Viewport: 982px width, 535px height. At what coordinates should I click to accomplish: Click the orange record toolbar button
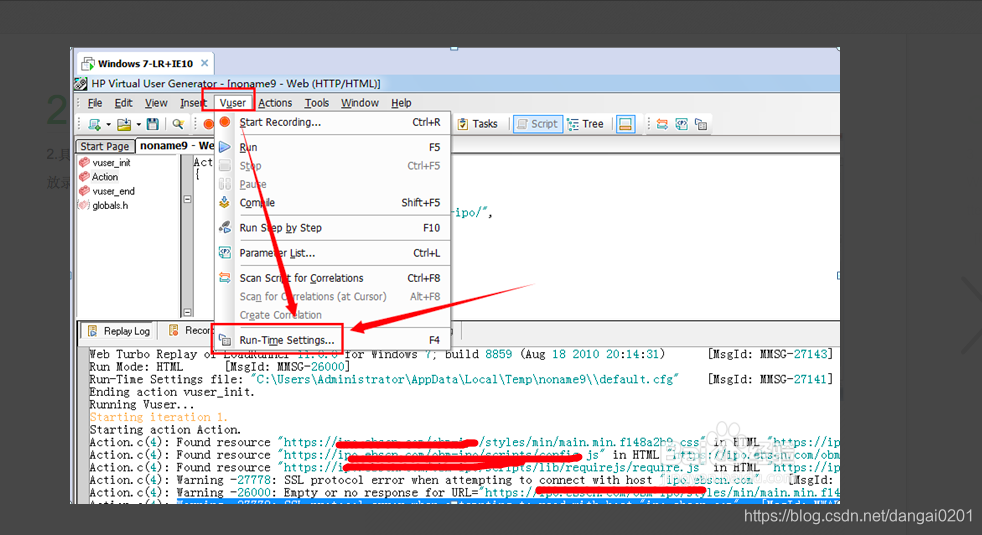[x=209, y=124]
